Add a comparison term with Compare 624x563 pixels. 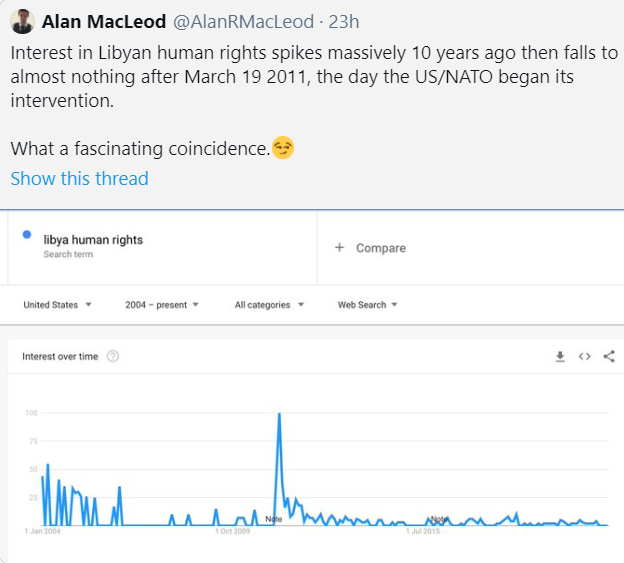(371, 248)
